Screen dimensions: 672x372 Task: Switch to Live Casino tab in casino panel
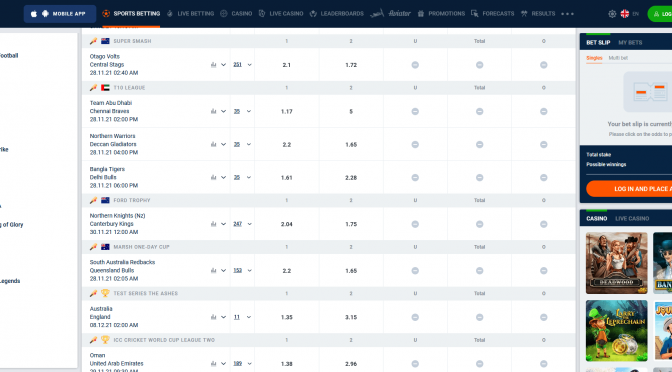(x=632, y=219)
